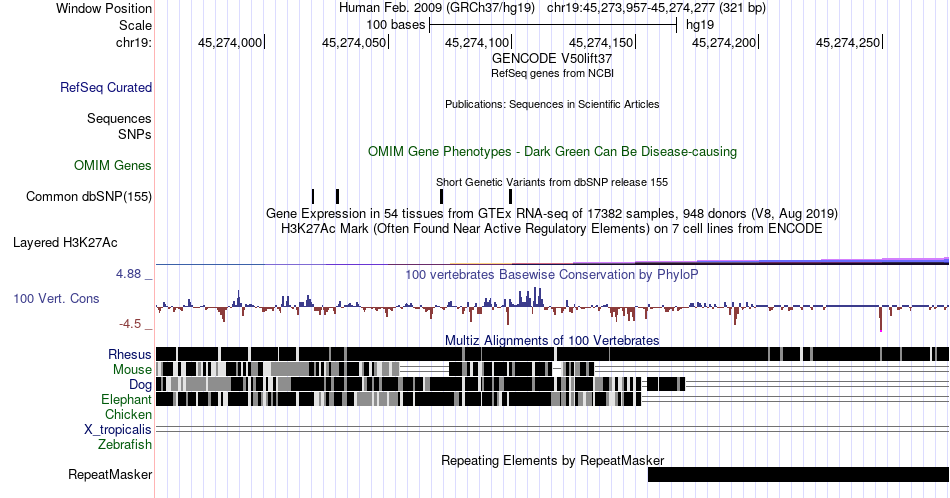Screen dimensions: 950x498
Task: Click the fourth dbSNP variant tick mark
Action: [x=511, y=196]
